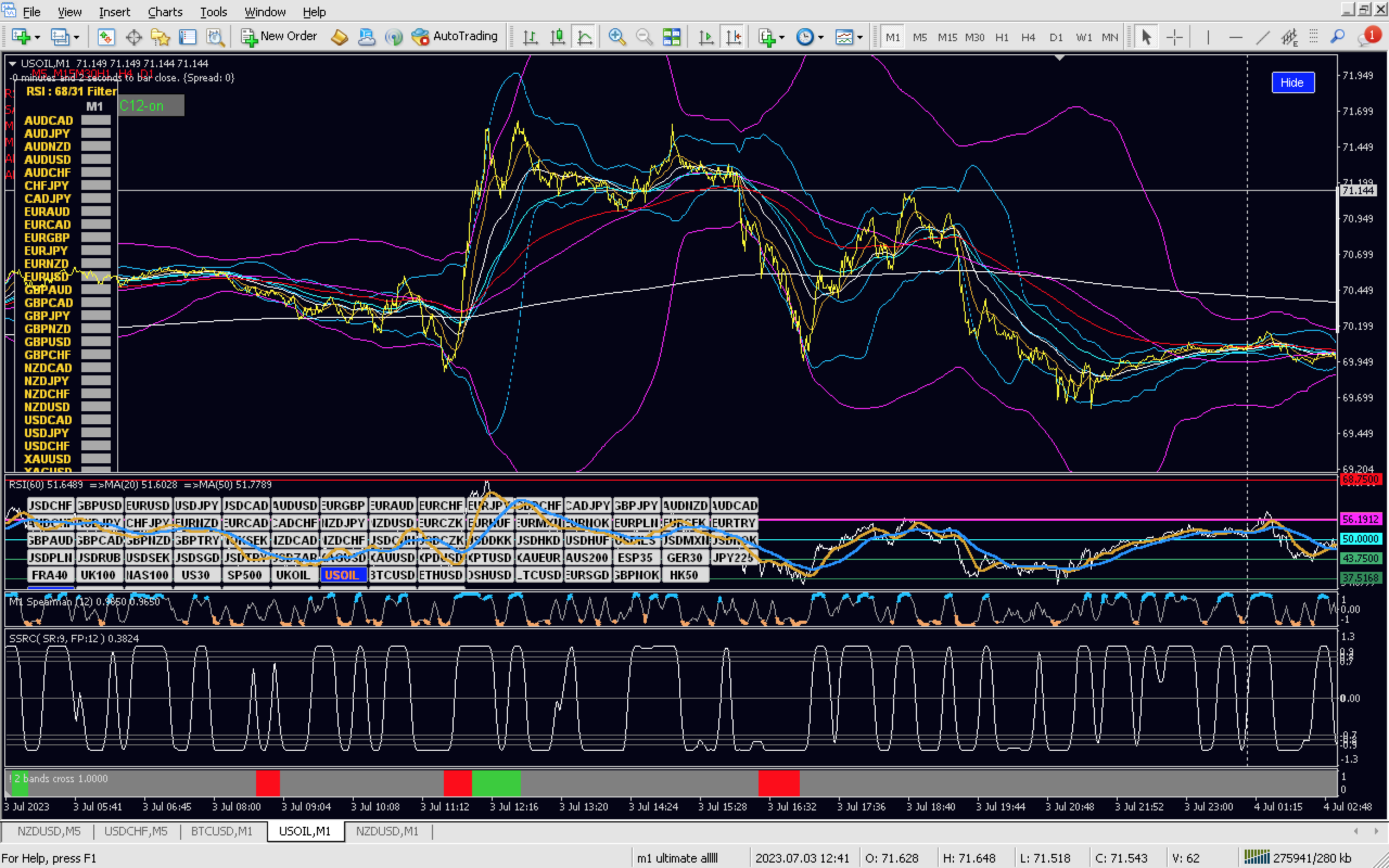This screenshot has height=868, width=1389.
Task: Switch chart to candlestick display
Action: coord(557,37)
